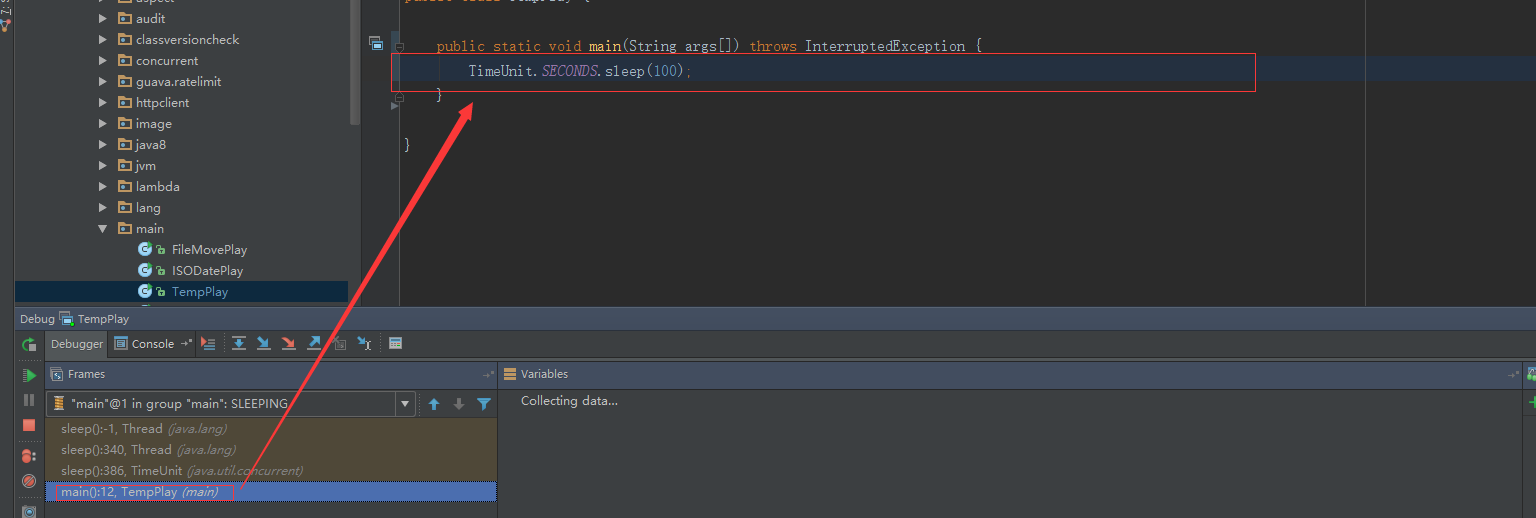This screenshot has width=1536, height=518.
Task: Collapse the main package folder
Action: pos(103,229)
